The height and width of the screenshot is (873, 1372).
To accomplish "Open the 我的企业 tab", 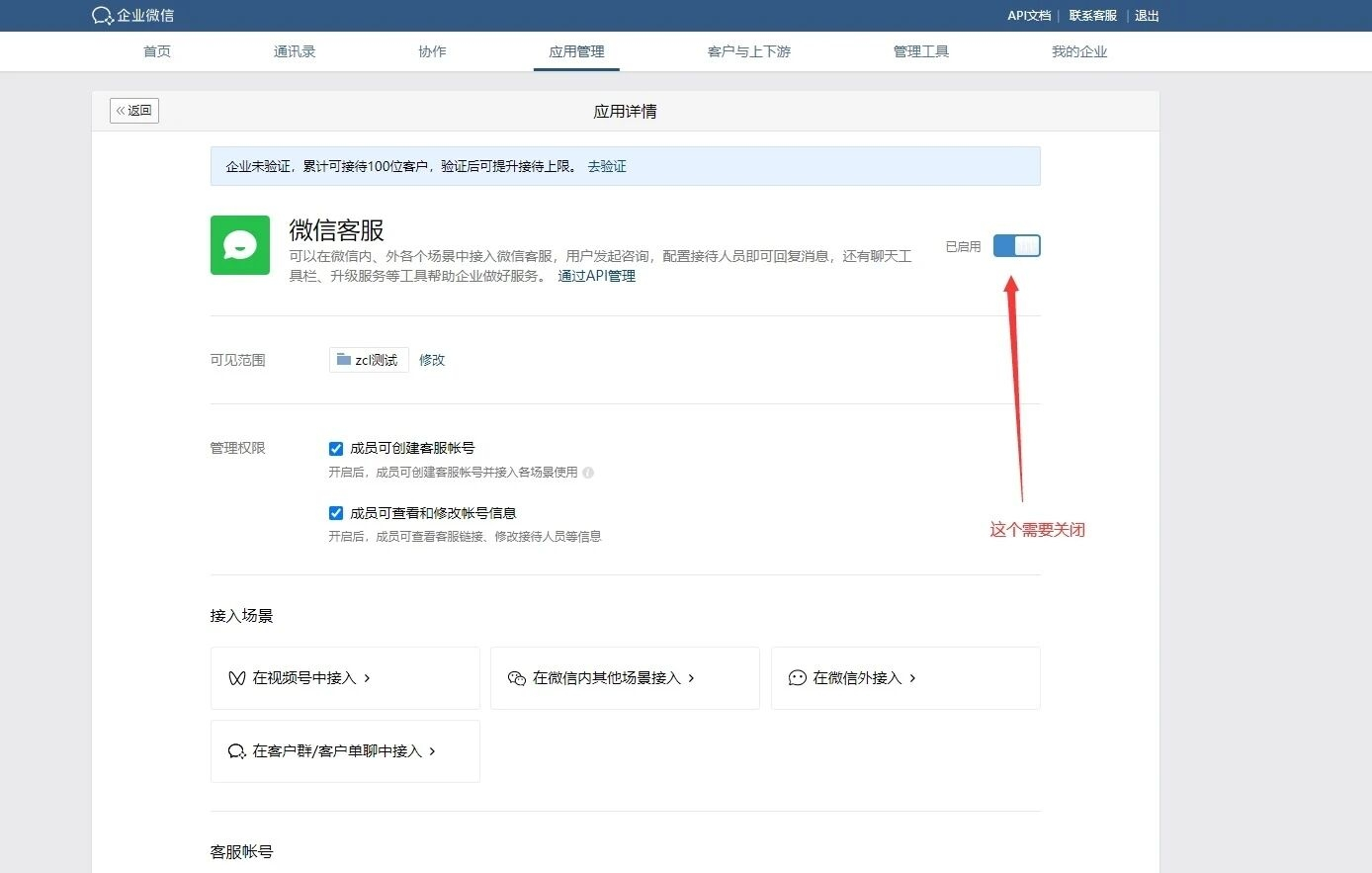I will point(1079,51).
